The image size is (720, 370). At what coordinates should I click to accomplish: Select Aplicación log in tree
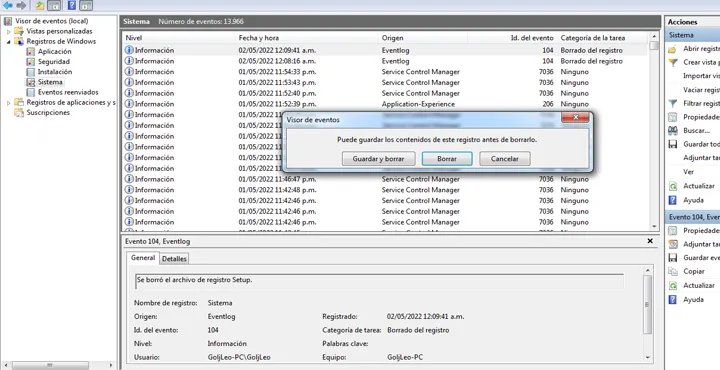[x=54, y=51]
